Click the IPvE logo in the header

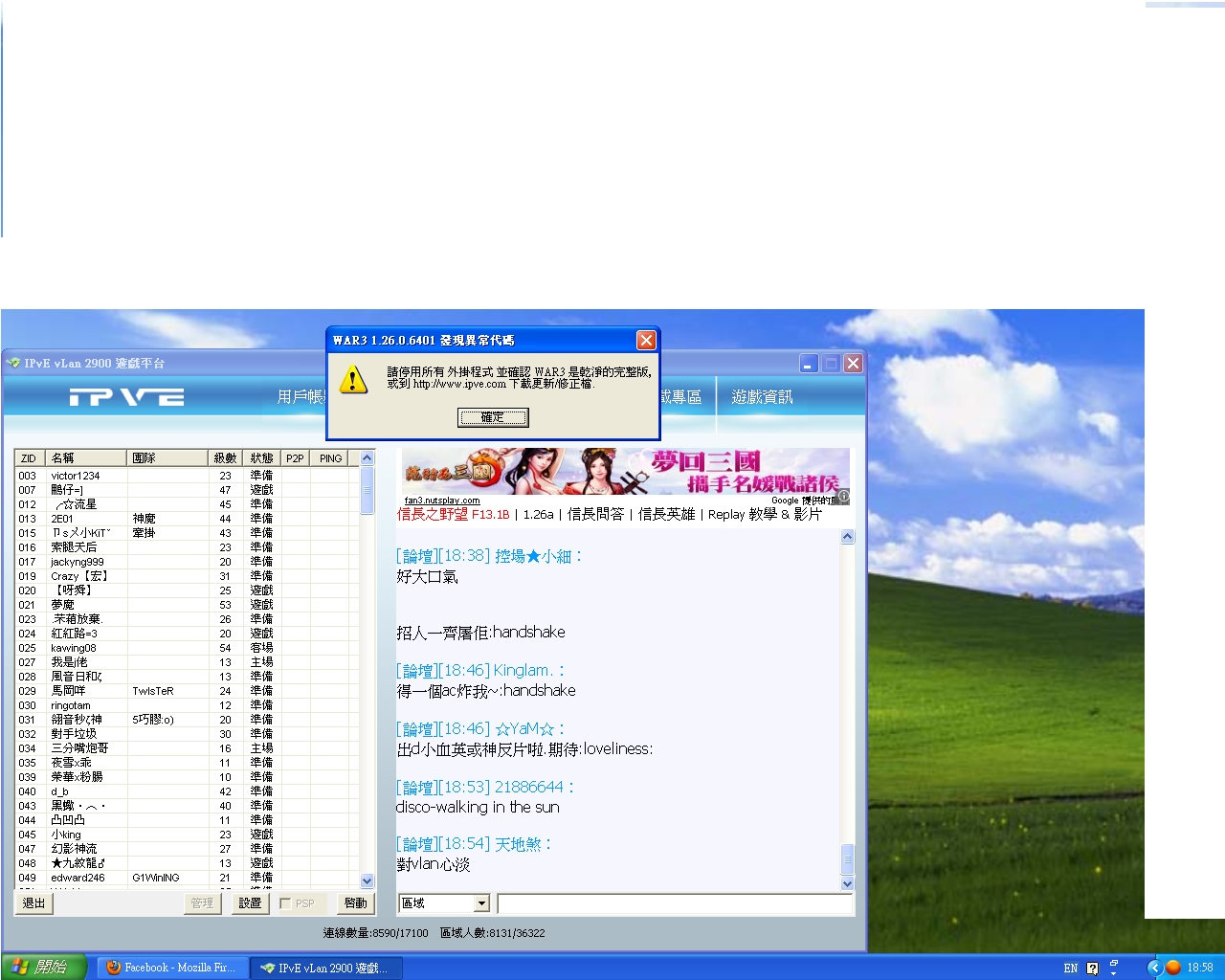tap(126, 397)
